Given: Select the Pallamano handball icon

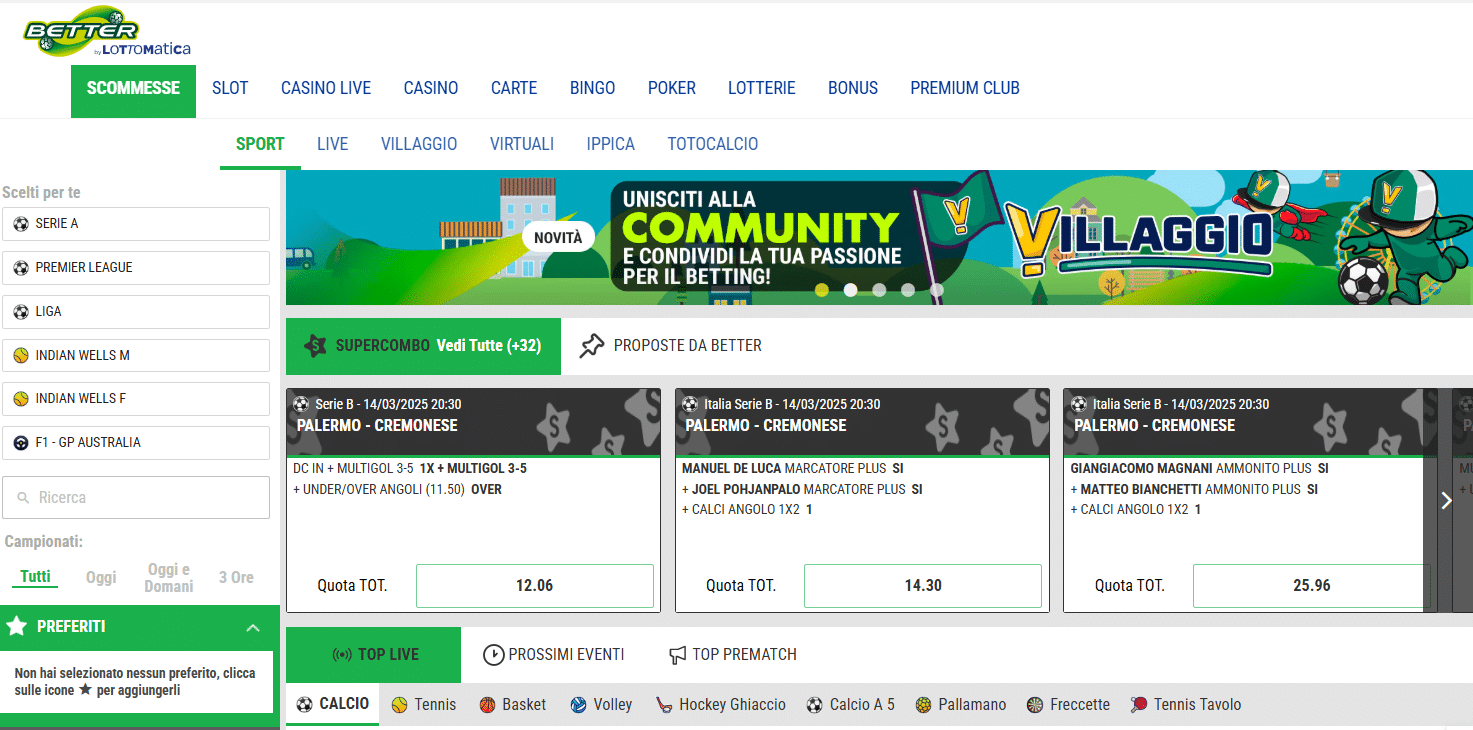Looking at the screenshot, I should (x=926, y=704).
